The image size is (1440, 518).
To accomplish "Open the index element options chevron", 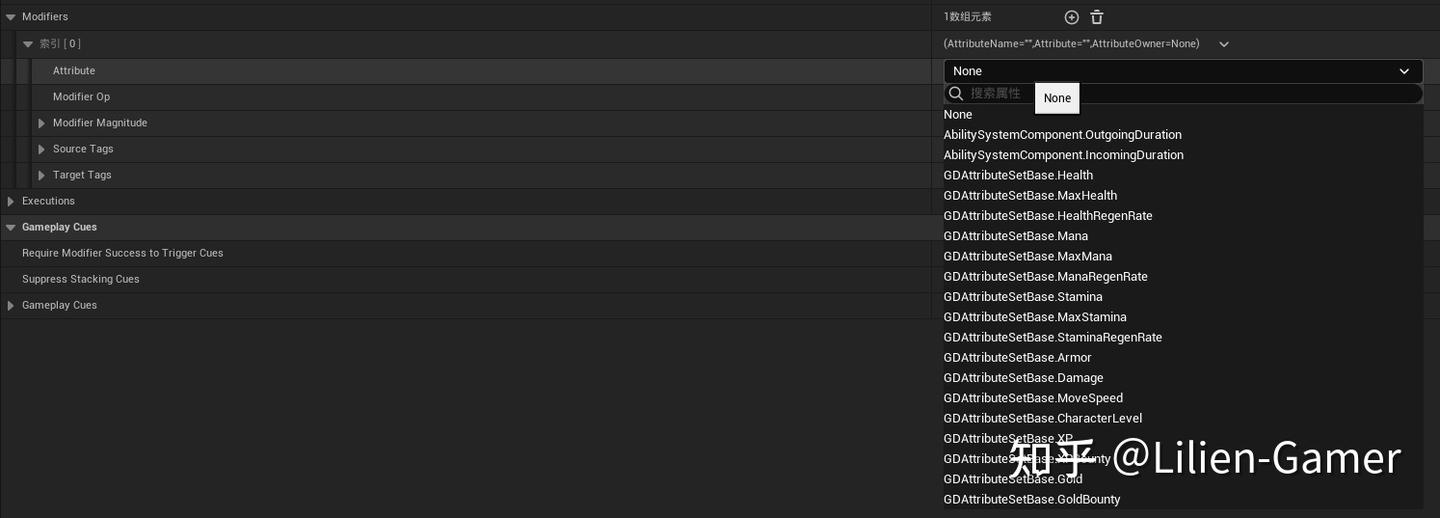I will point(1224,44).
